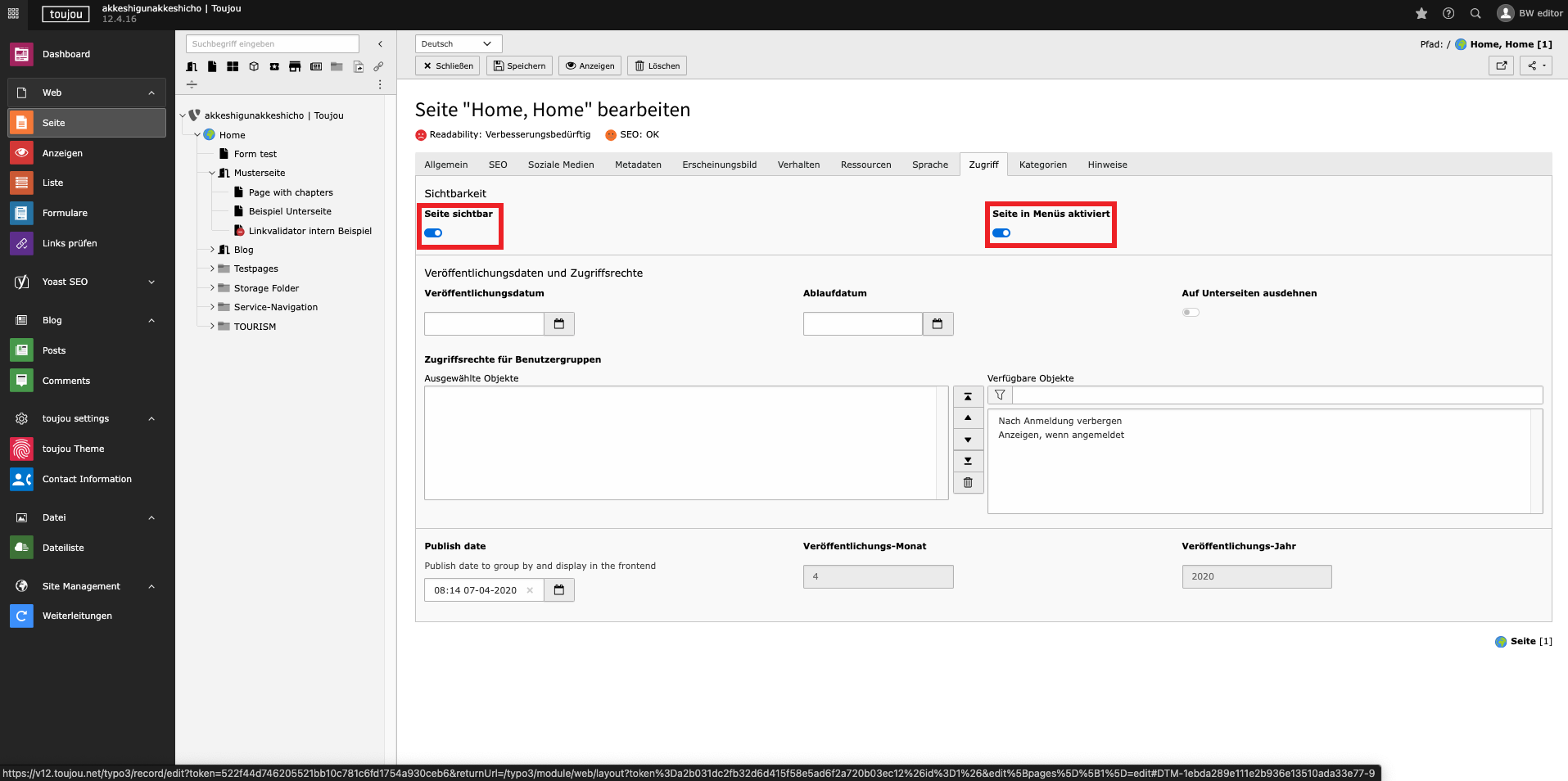Viewport: 1568px width, 781px height.
Task: Toggle Auf Unterseiten ausdehnen switch
Action: click(x=1191, y=312)
